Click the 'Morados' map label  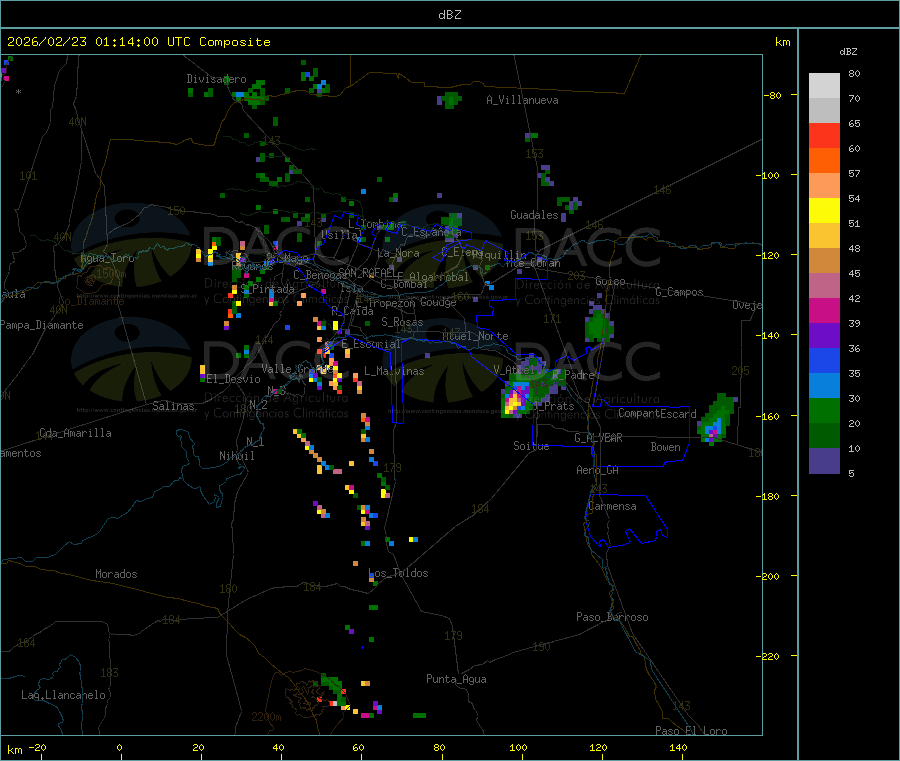pos(116,574)
